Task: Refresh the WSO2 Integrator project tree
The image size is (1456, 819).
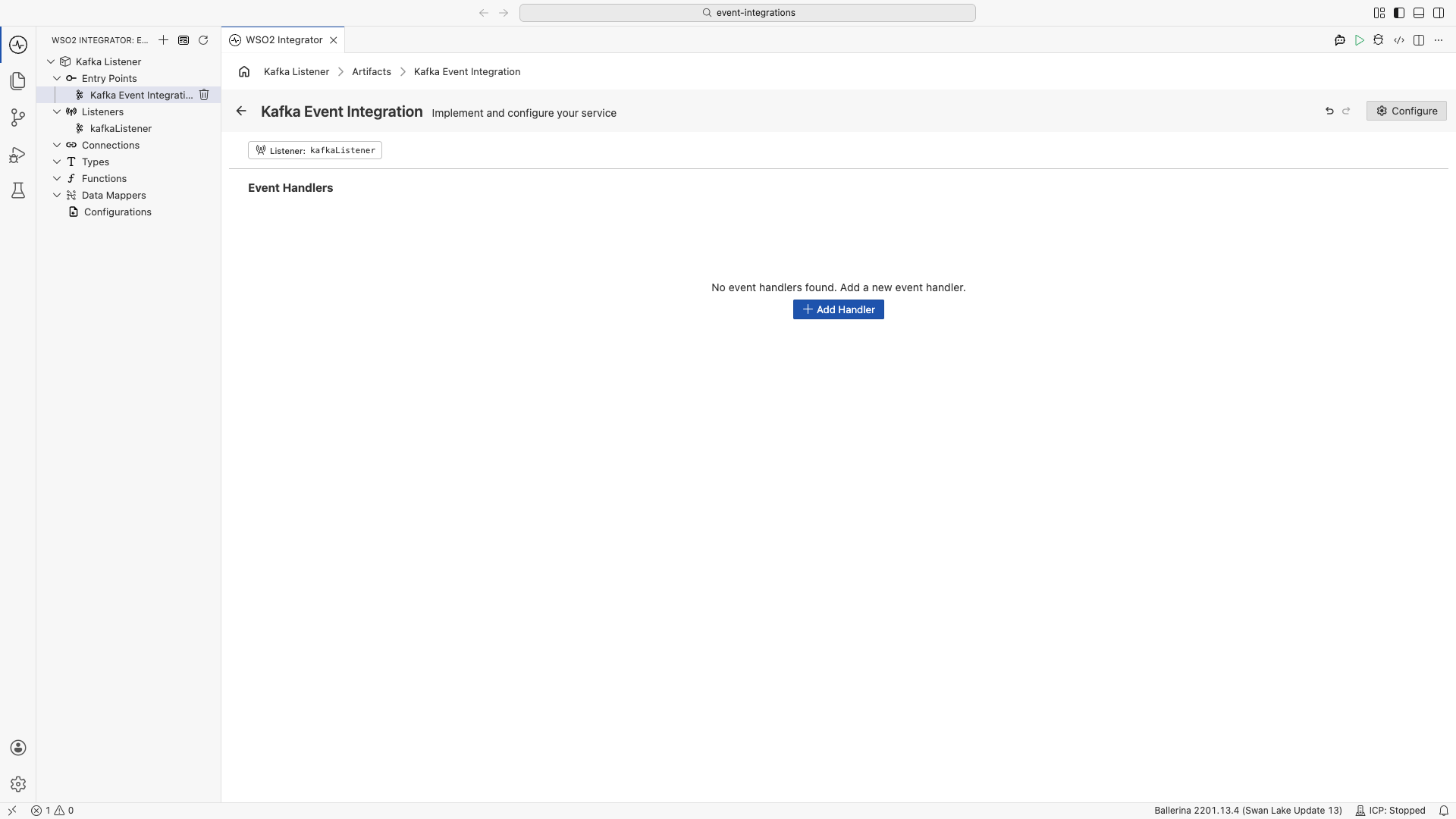Action: tap(203, 40)
